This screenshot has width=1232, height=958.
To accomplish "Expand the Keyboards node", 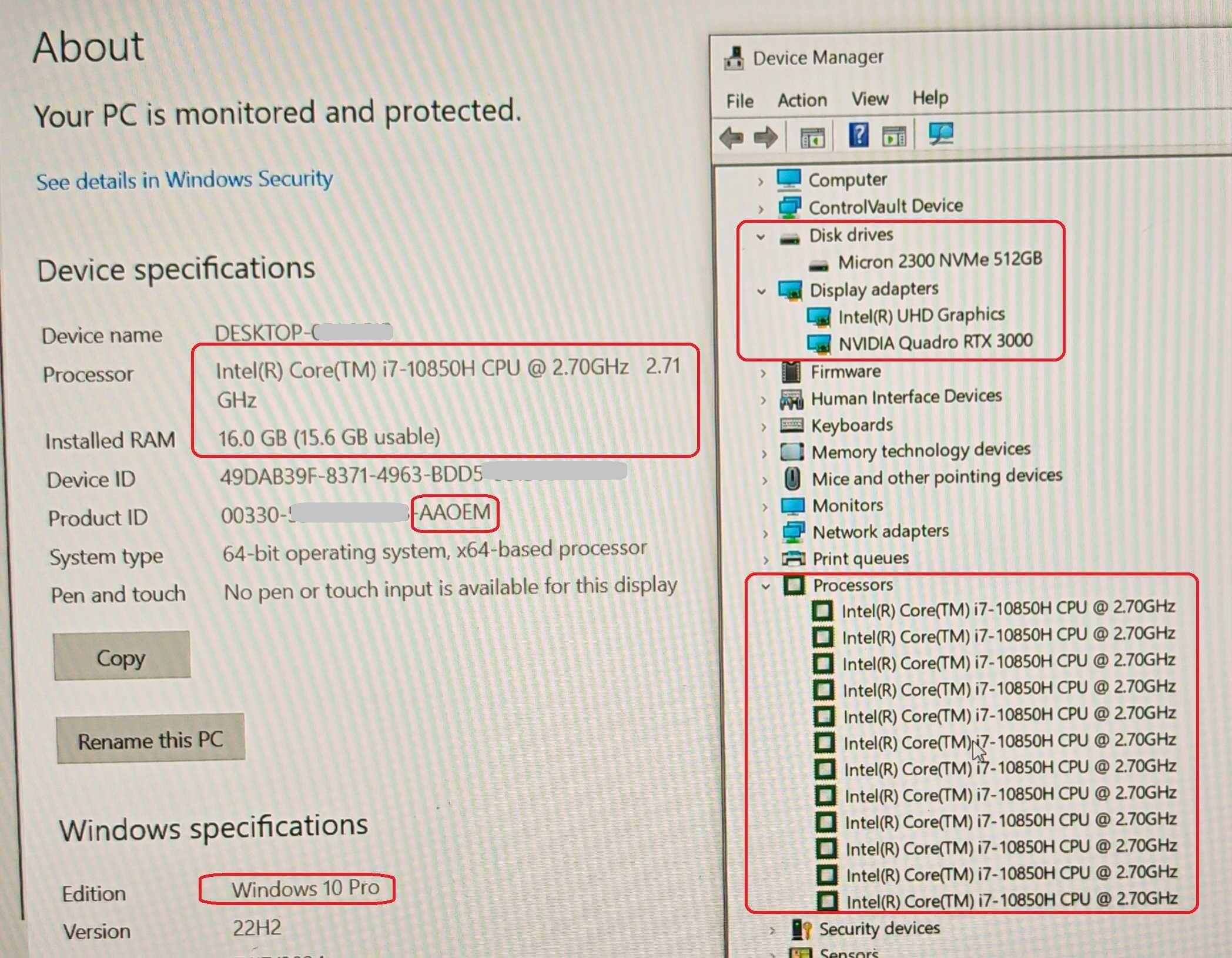I will [764, 427].
